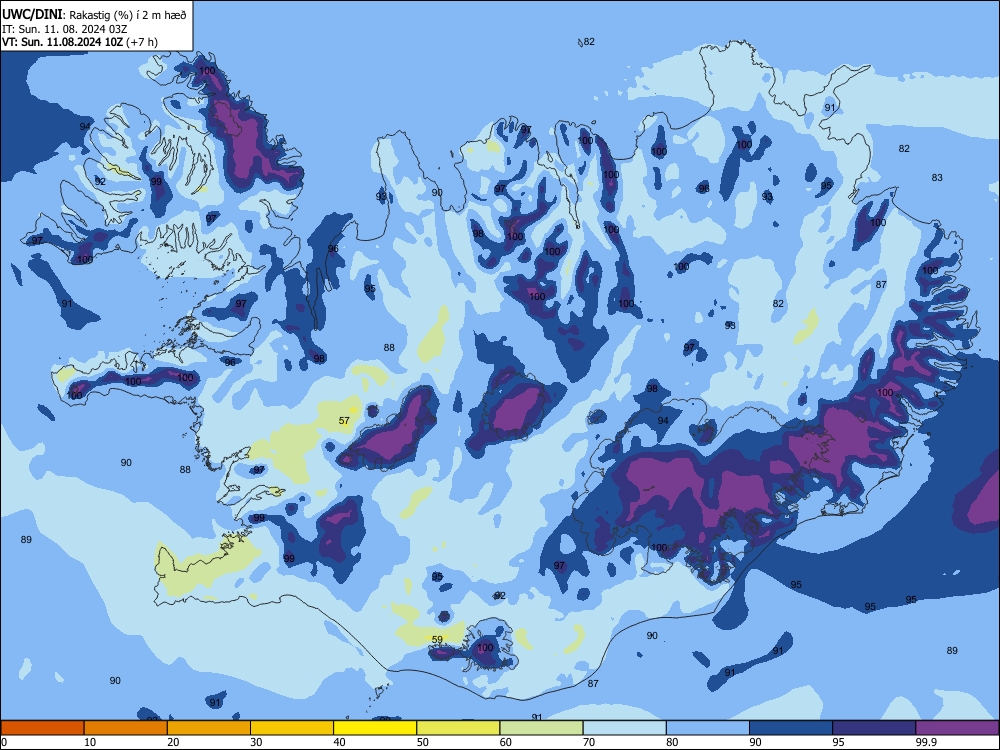Select the medium blue 80–90 legend swatch
The width and height of the screenshot is (1000, 750).
708,728
